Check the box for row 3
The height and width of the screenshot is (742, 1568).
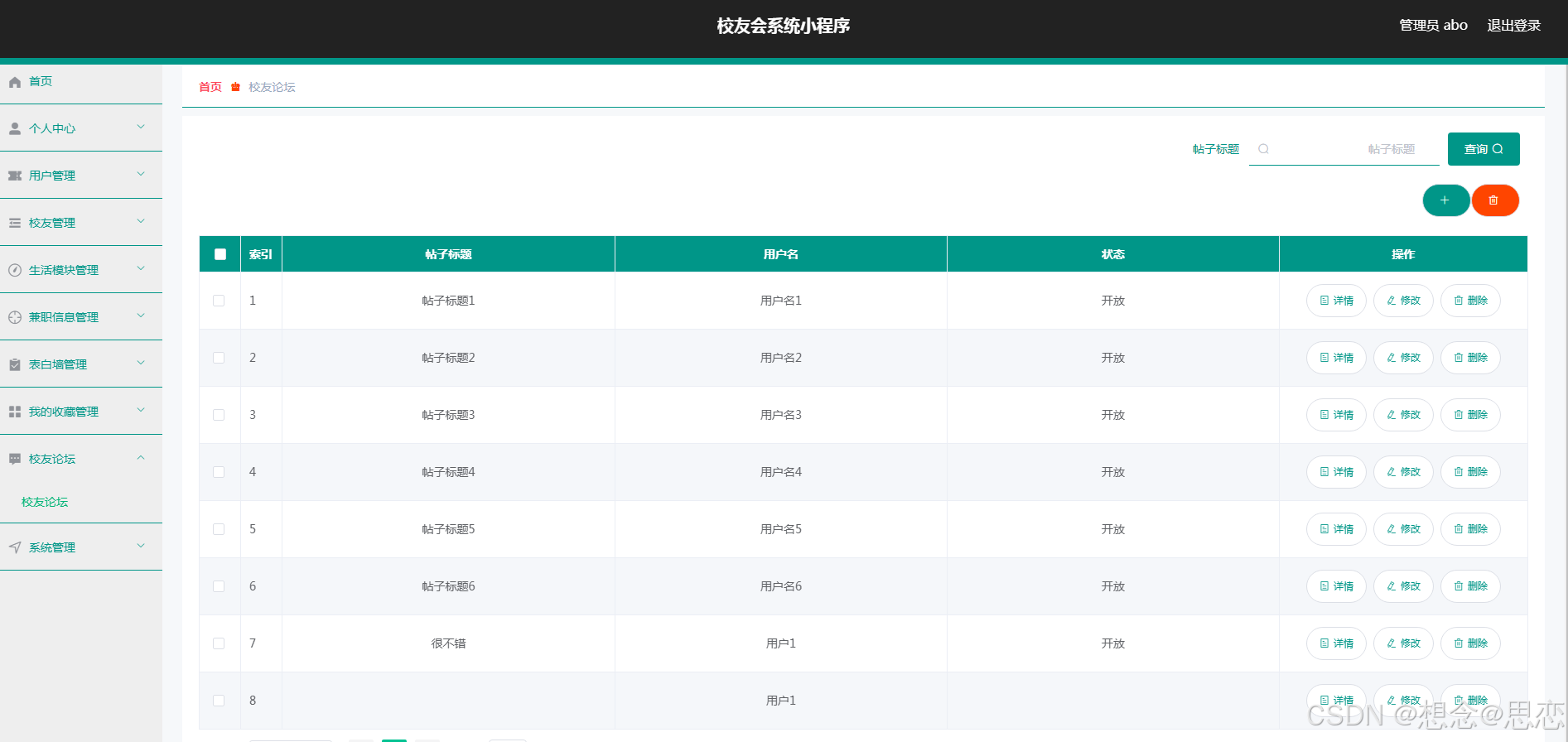219,415
